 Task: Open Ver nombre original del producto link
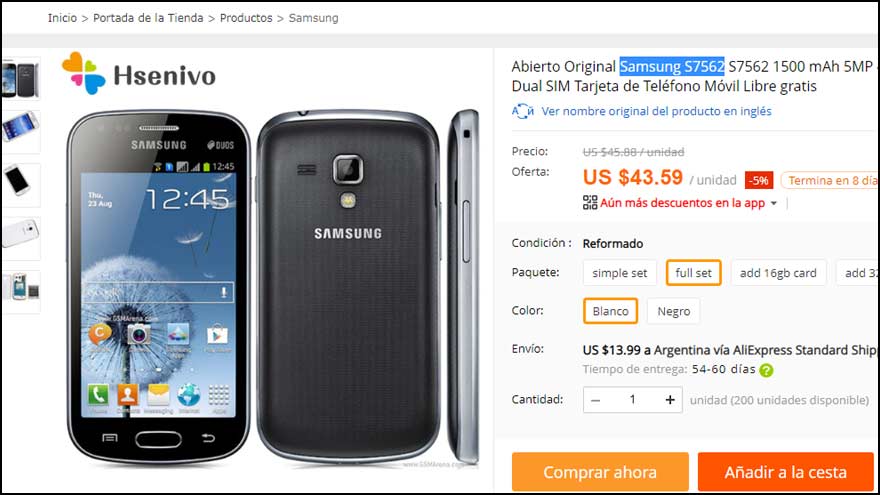click(656, 111)
